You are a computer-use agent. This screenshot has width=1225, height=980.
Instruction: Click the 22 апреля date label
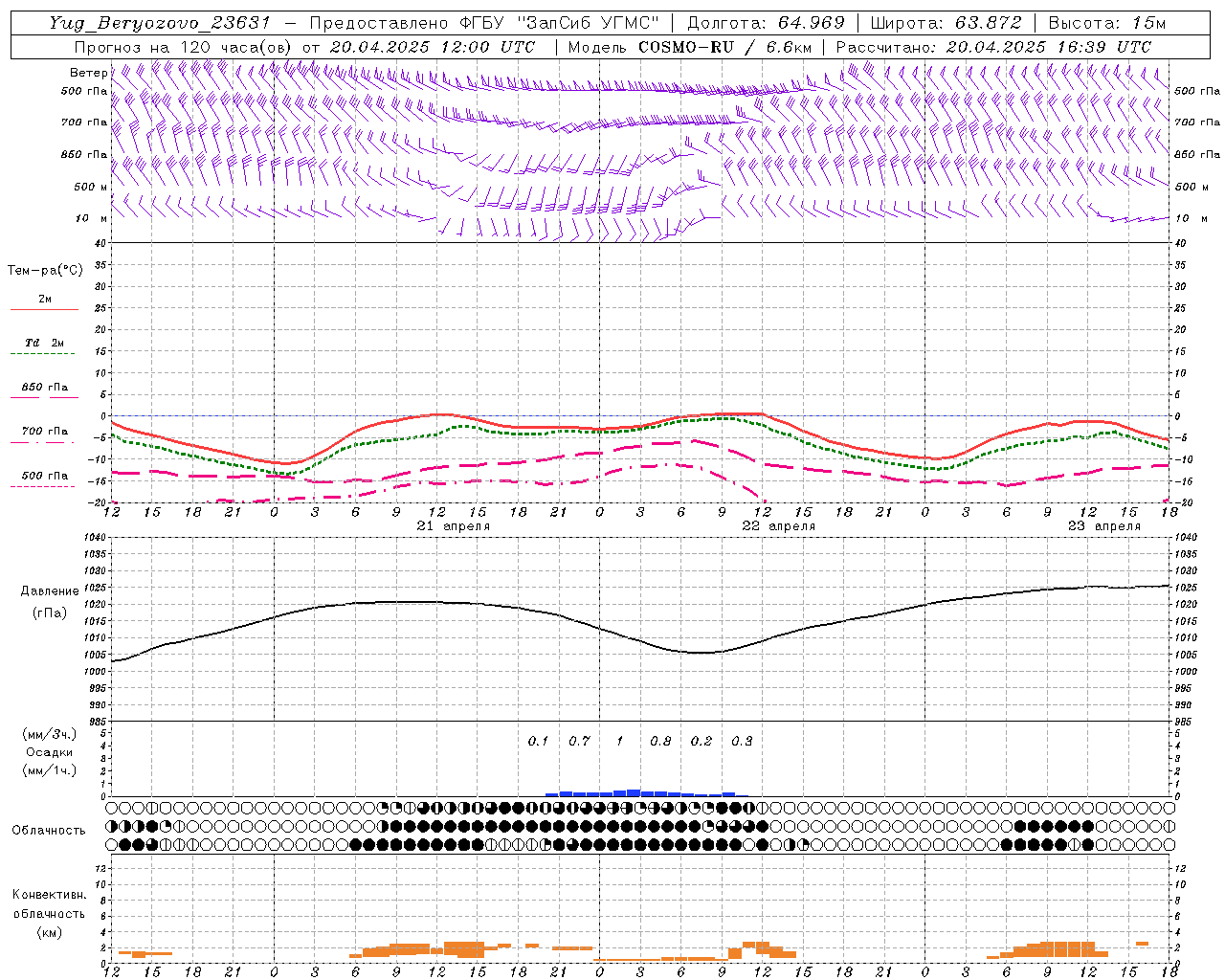pyautogui.click(x=779, y=526)
